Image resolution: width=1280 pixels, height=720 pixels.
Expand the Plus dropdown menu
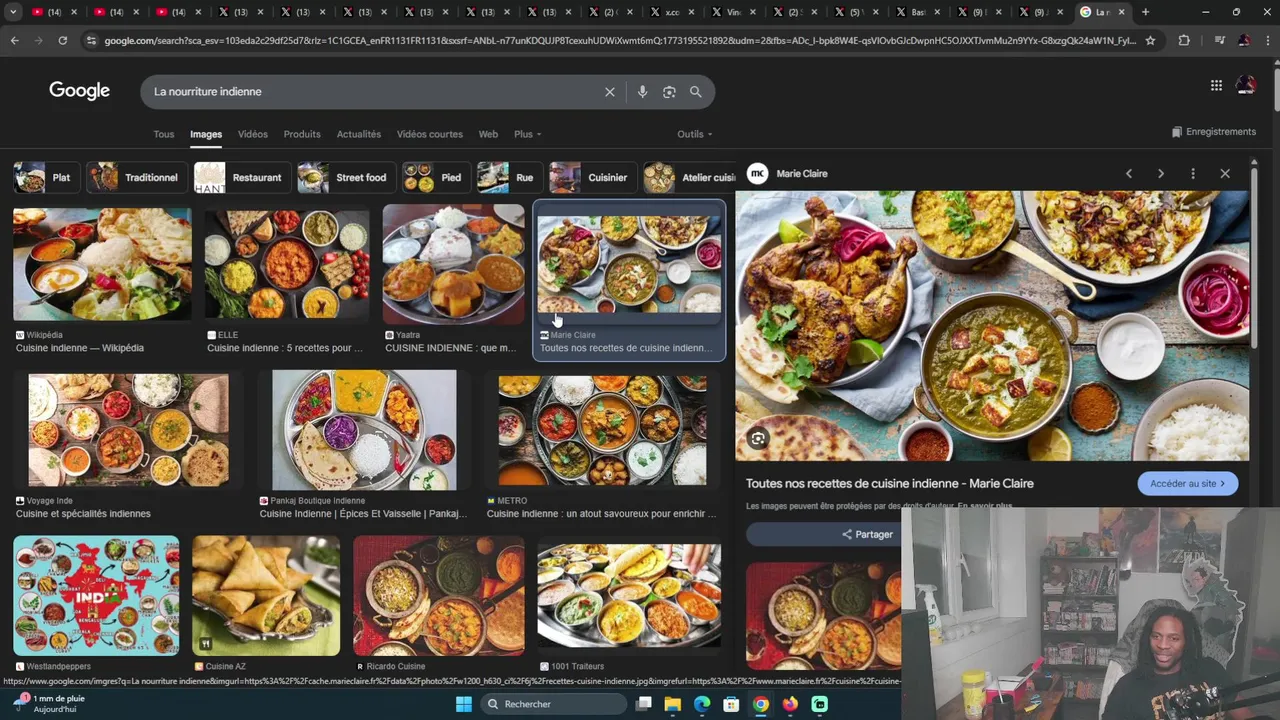(527, 134)
